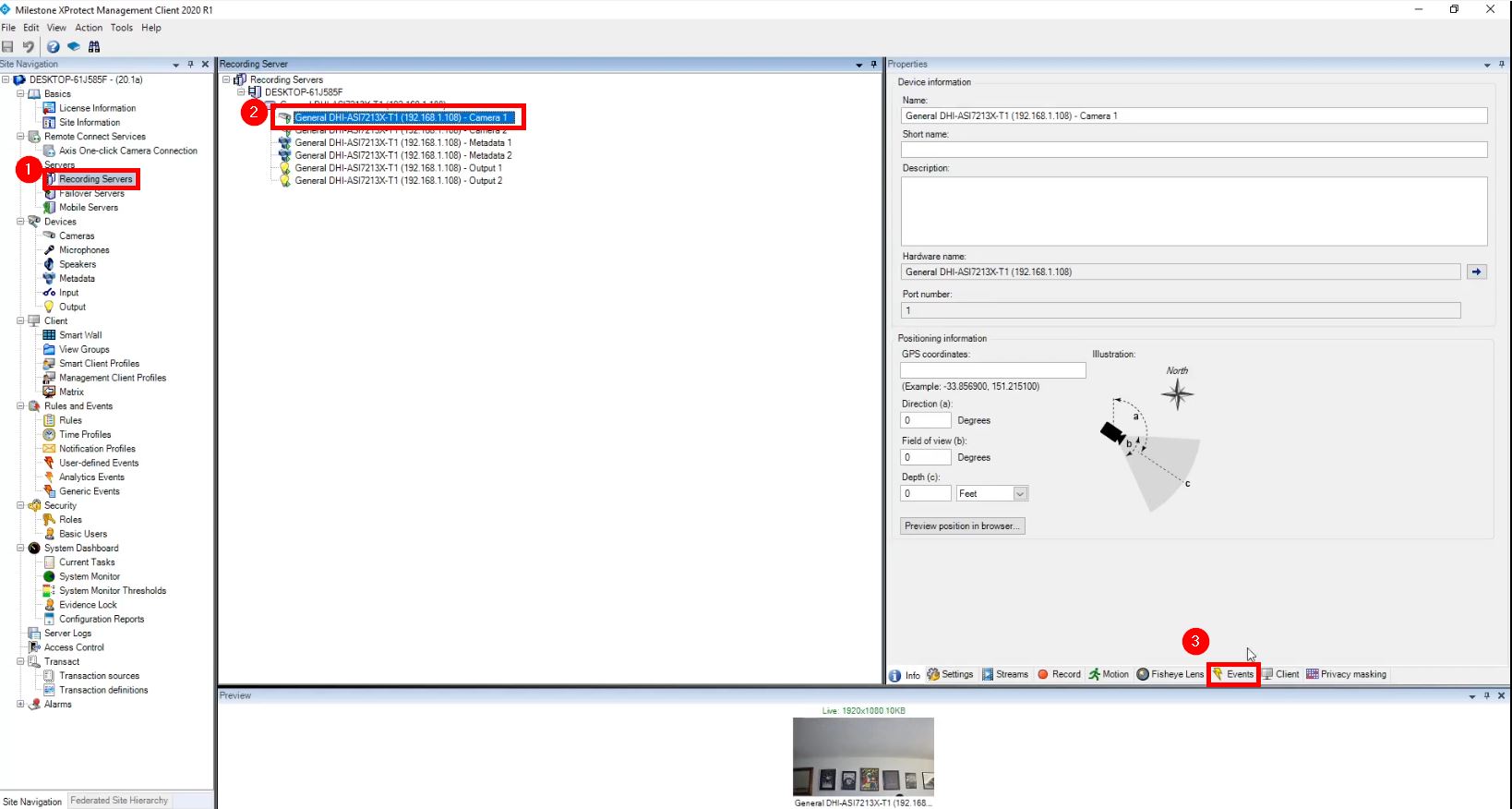Switch to the Record tab
Image resolution: width=1512 pixels, height=809 pixels.
[x=1059, y=674]
